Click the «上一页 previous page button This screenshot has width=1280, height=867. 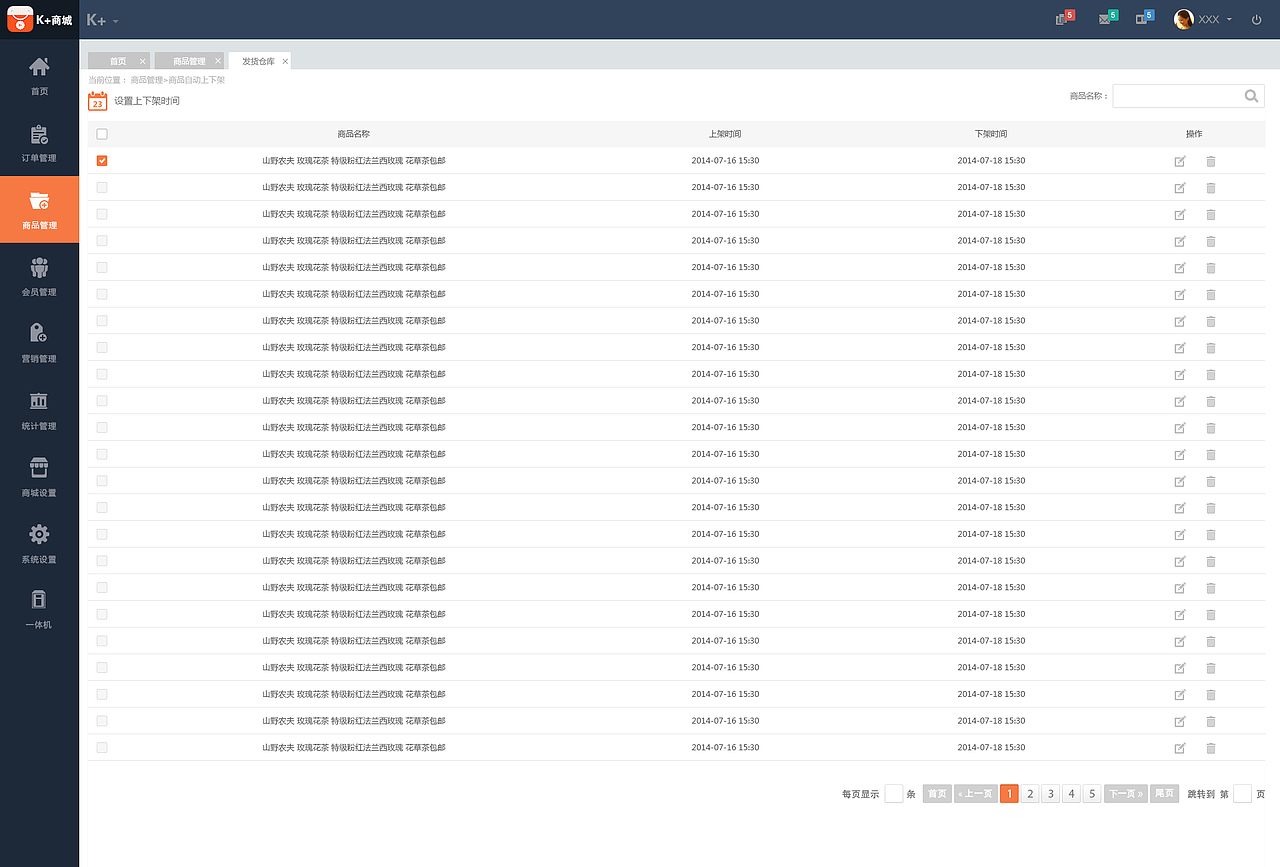click(976, 794)
